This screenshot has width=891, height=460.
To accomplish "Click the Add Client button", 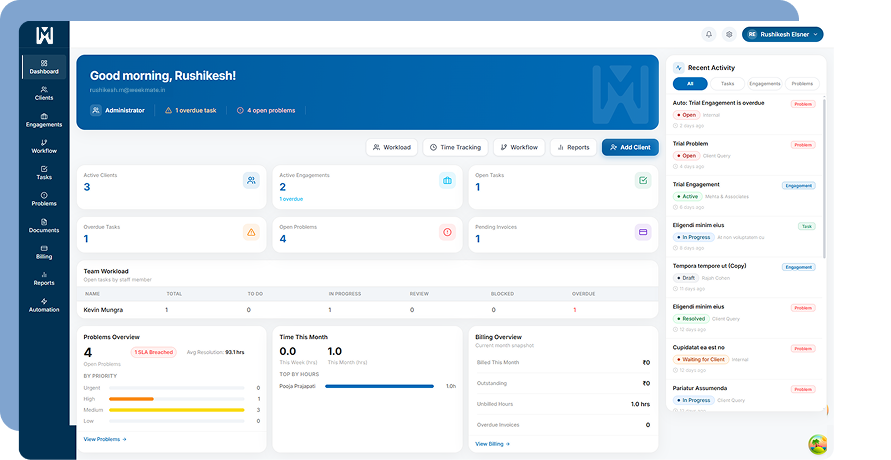I will coord(630,147).
